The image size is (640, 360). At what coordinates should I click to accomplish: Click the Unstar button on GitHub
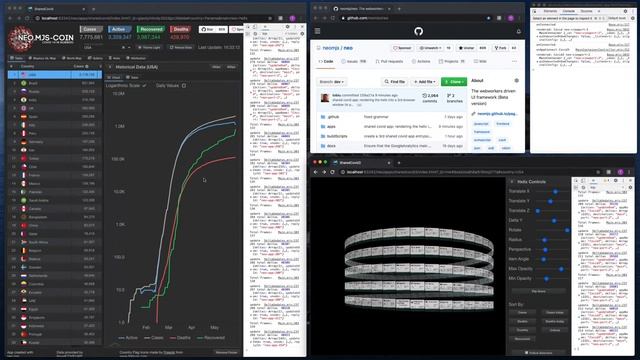click(x=466, y=48)
